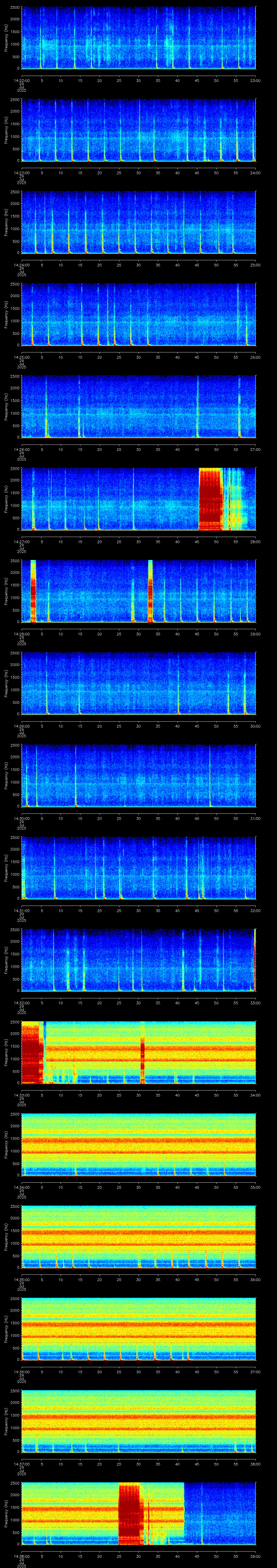The width and height of the screenshot is (277, 1568).
Task: Select the 28:00 end time label
Action: (256, 542)
